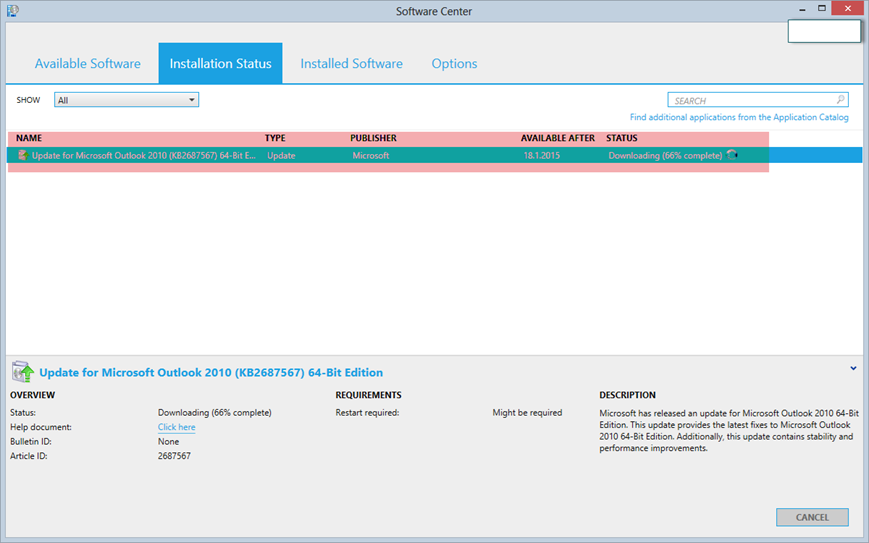This screenshot has height=543, width=869.
Task: Sort by the AVAILABLE AFTER column header
Action: 558,138
